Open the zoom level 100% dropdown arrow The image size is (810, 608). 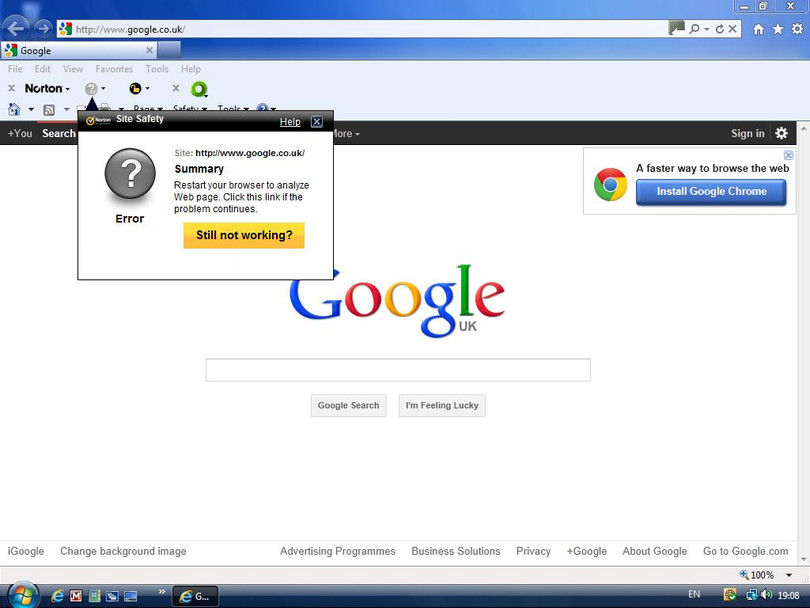pos(790,575)
